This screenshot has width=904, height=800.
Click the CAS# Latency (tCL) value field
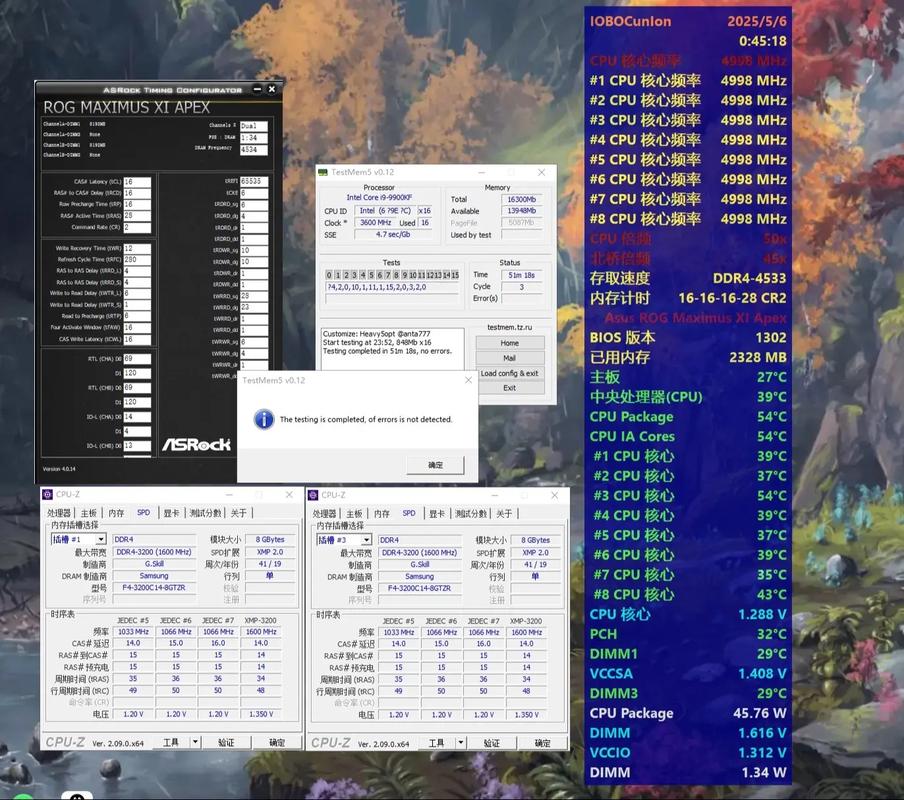137,182
